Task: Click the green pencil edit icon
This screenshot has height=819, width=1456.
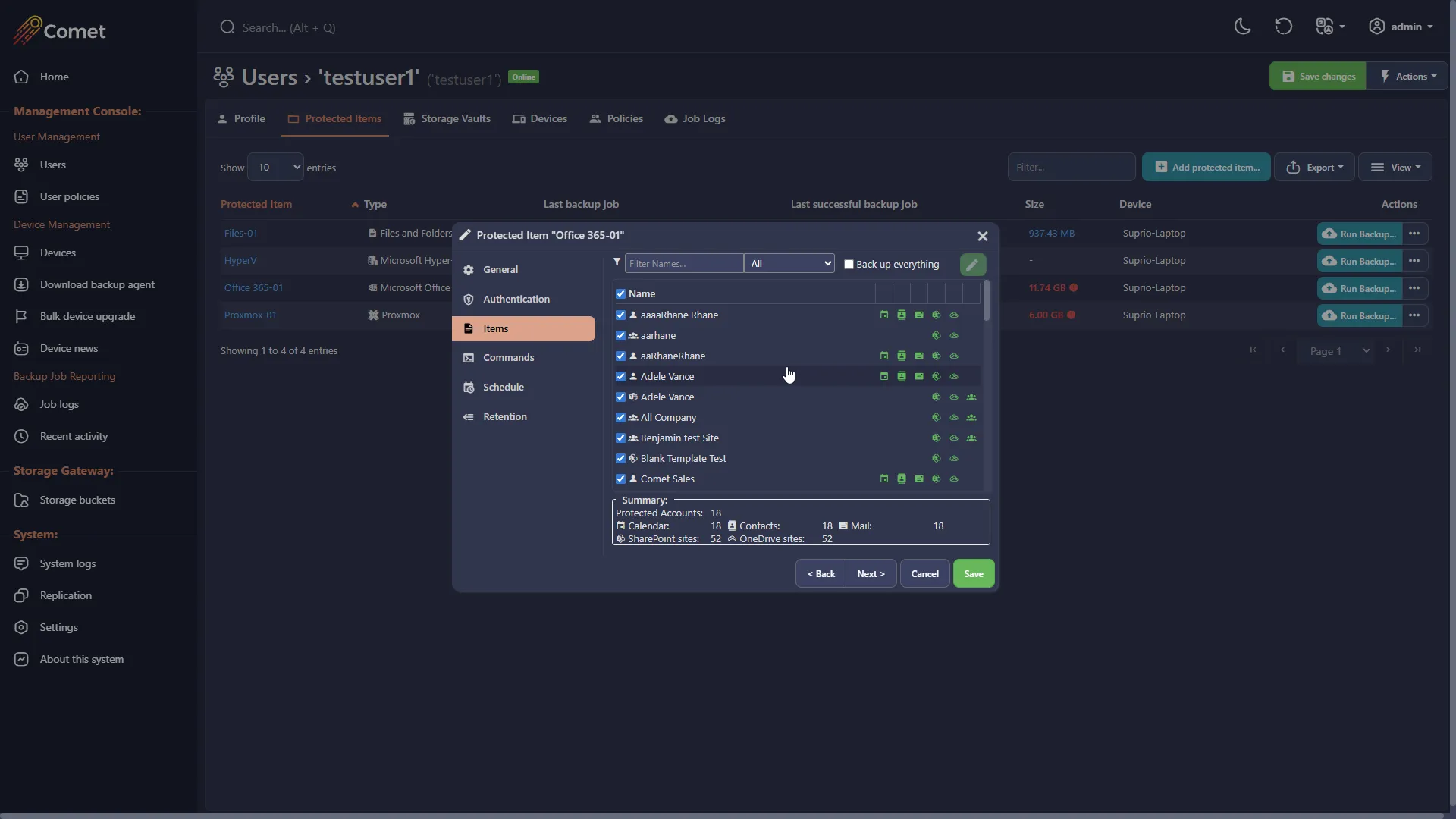Action: point(973,264)
